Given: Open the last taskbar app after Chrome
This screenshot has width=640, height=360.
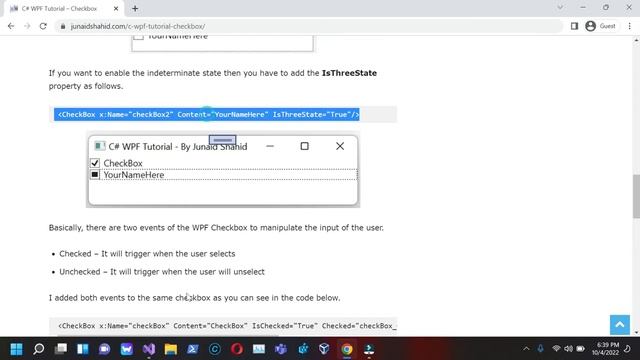Looking at the screenshot, I should coord(369,349).
